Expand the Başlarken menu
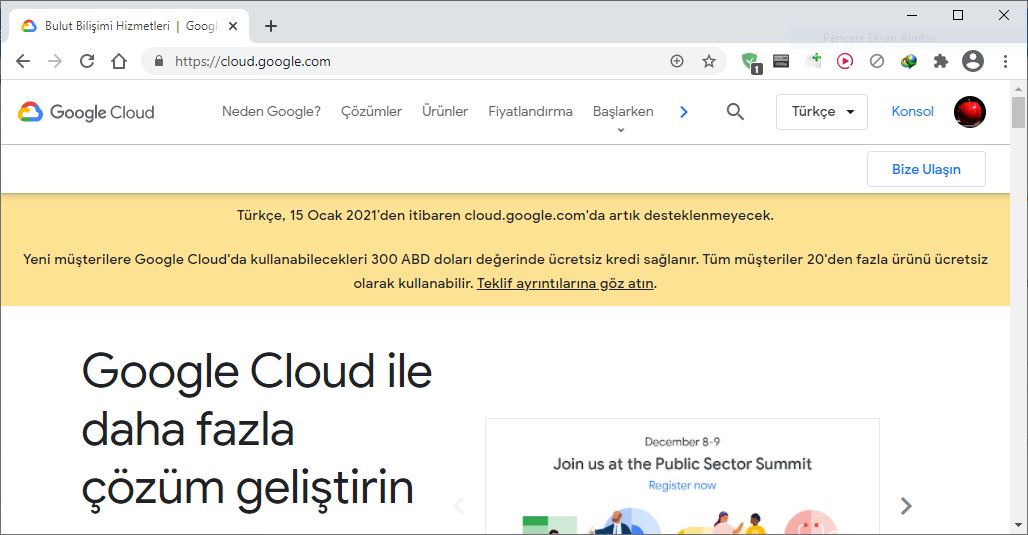Viewport: 1028px width, 535px height. [x=623, y=113]
